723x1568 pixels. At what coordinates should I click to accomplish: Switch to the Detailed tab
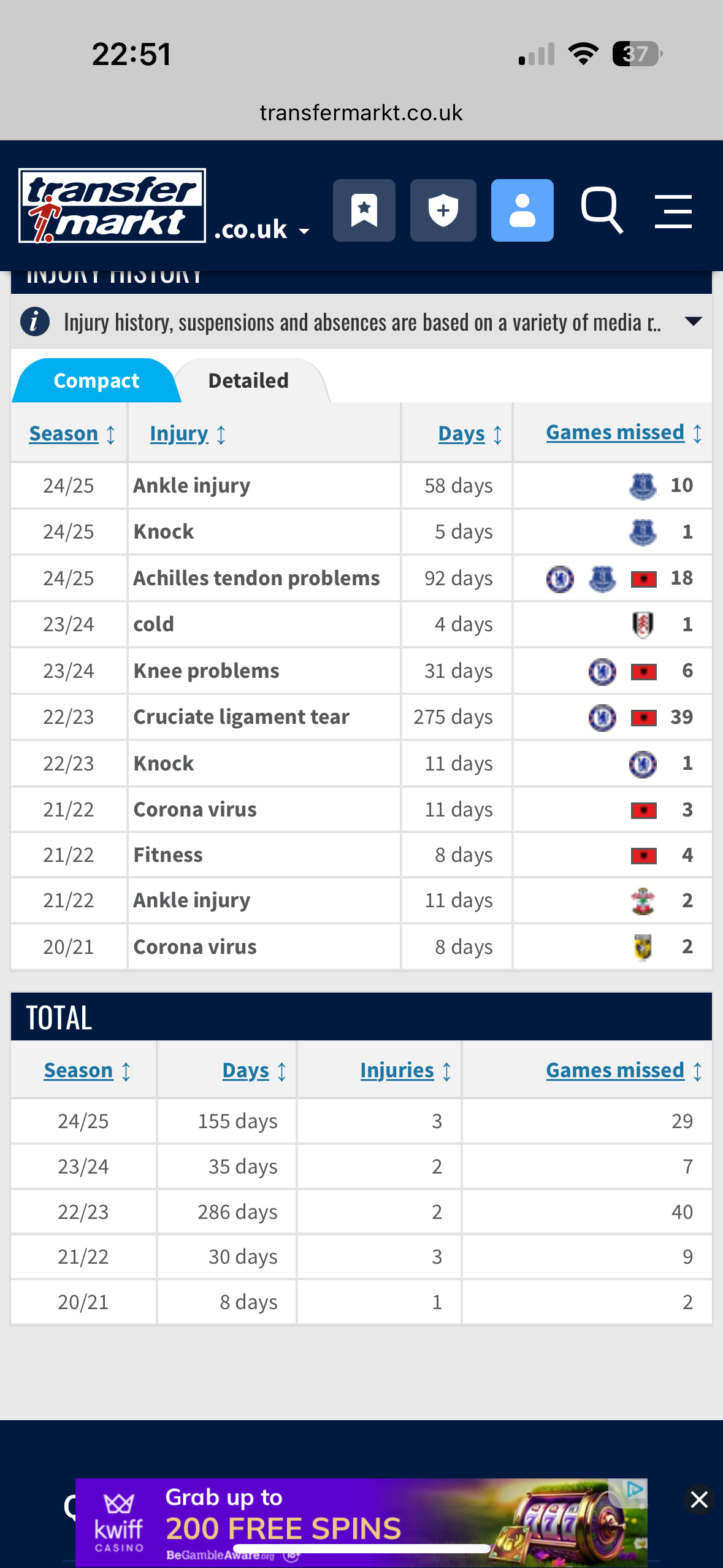pyautogui.click(x=248, y=380)
